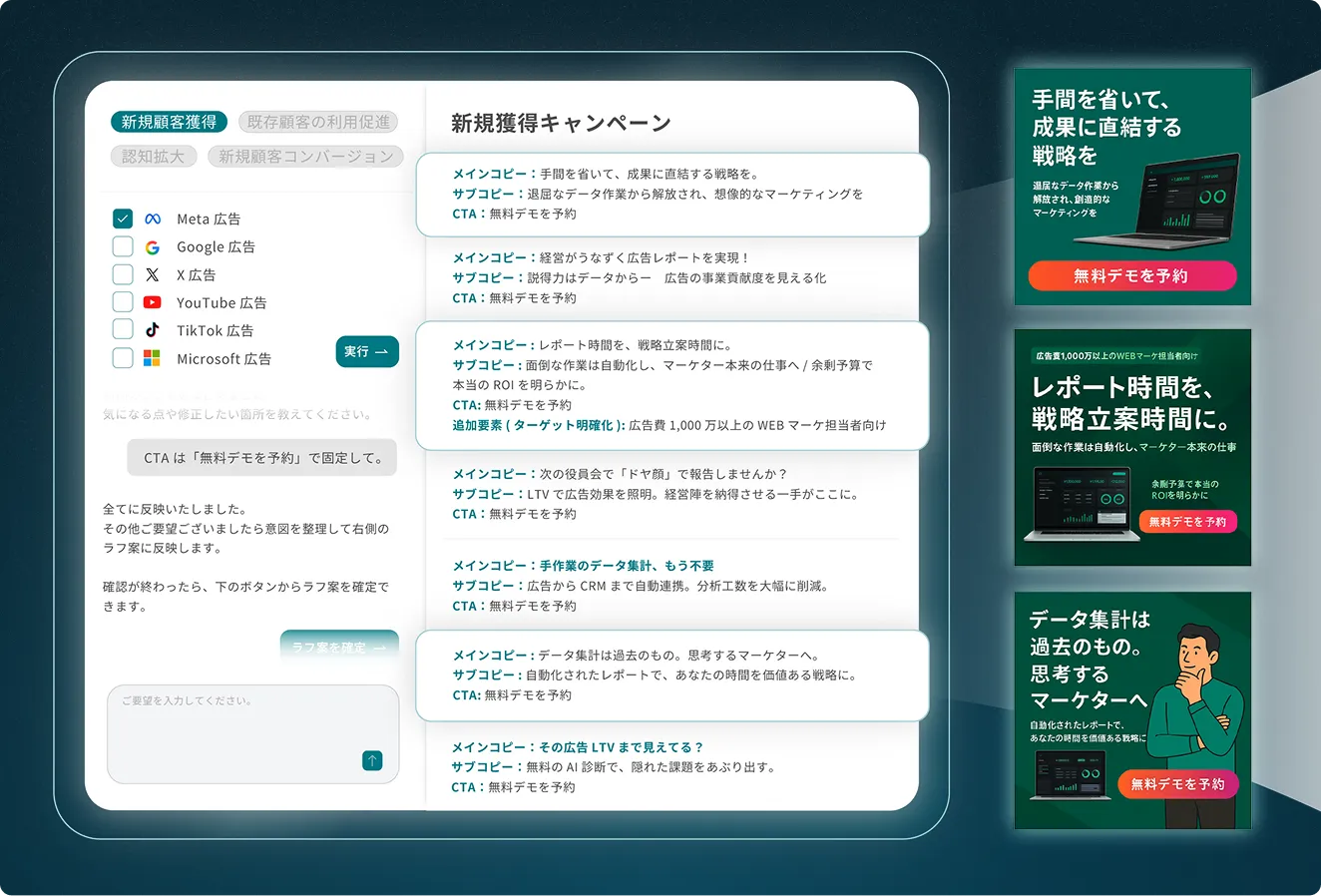1321x896 pixels.
Task: Enable the Google 広告 checkbox
Action: tap(123, 246)
